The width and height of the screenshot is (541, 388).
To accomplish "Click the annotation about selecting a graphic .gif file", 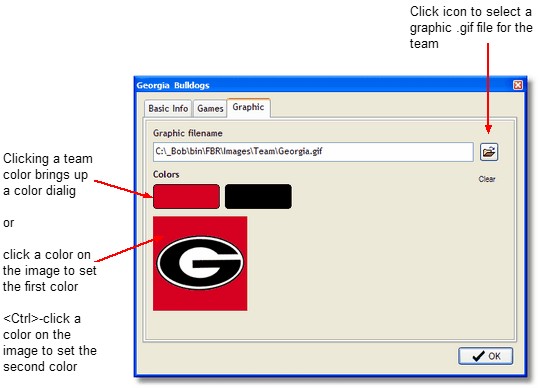I will pos(471,28).
